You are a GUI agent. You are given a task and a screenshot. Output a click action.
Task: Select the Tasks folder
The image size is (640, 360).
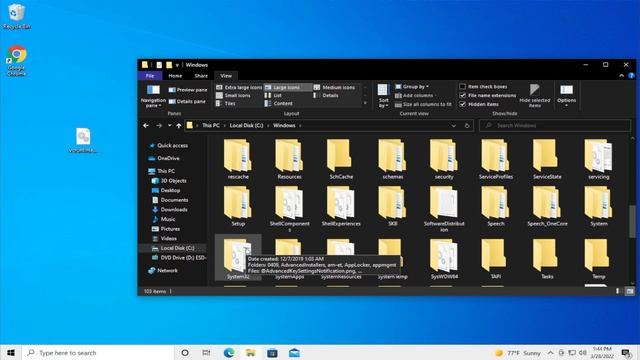(x=547, y=259)
